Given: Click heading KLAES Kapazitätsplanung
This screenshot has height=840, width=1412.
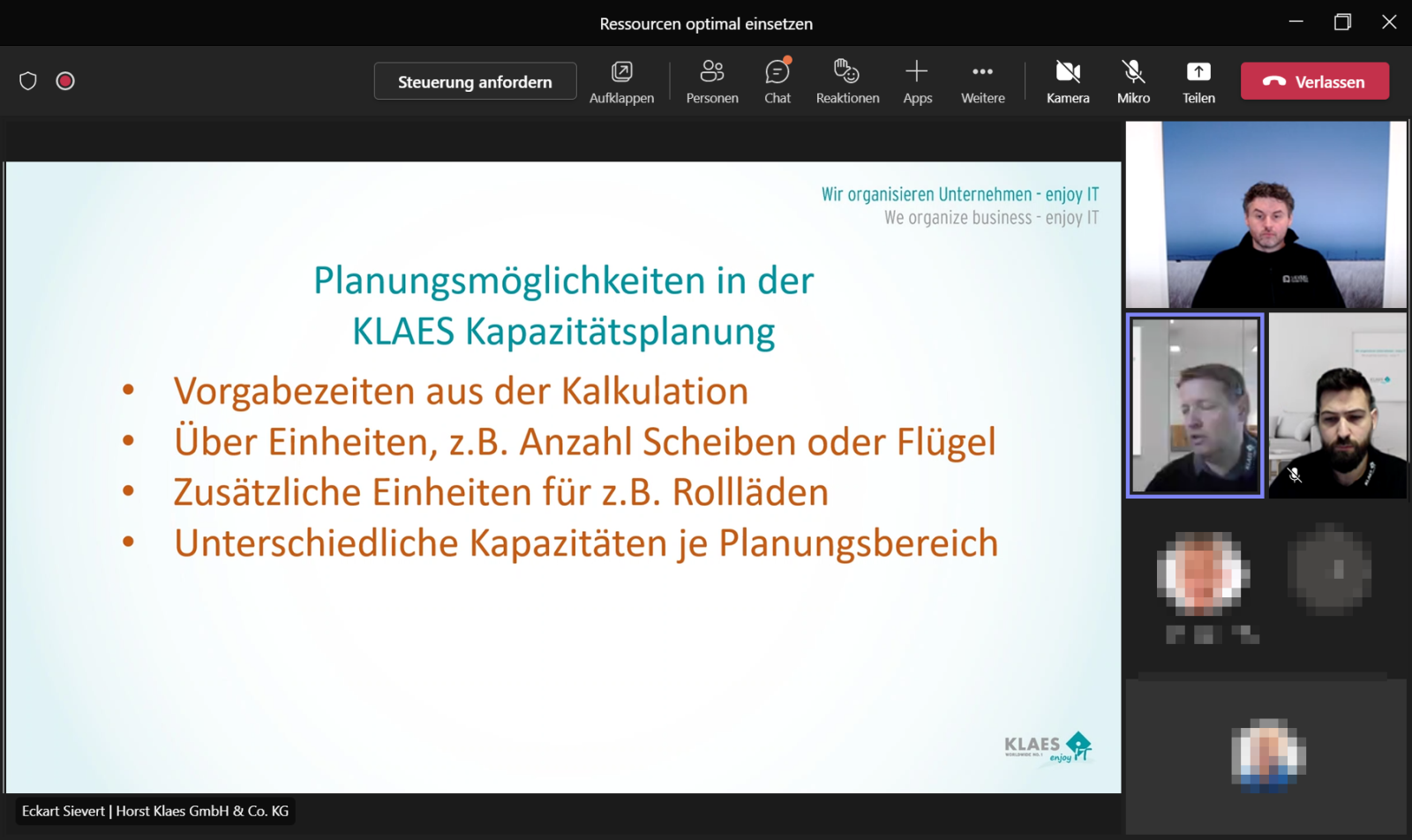Looking at the screenshot, I should [x=563, y=332].
